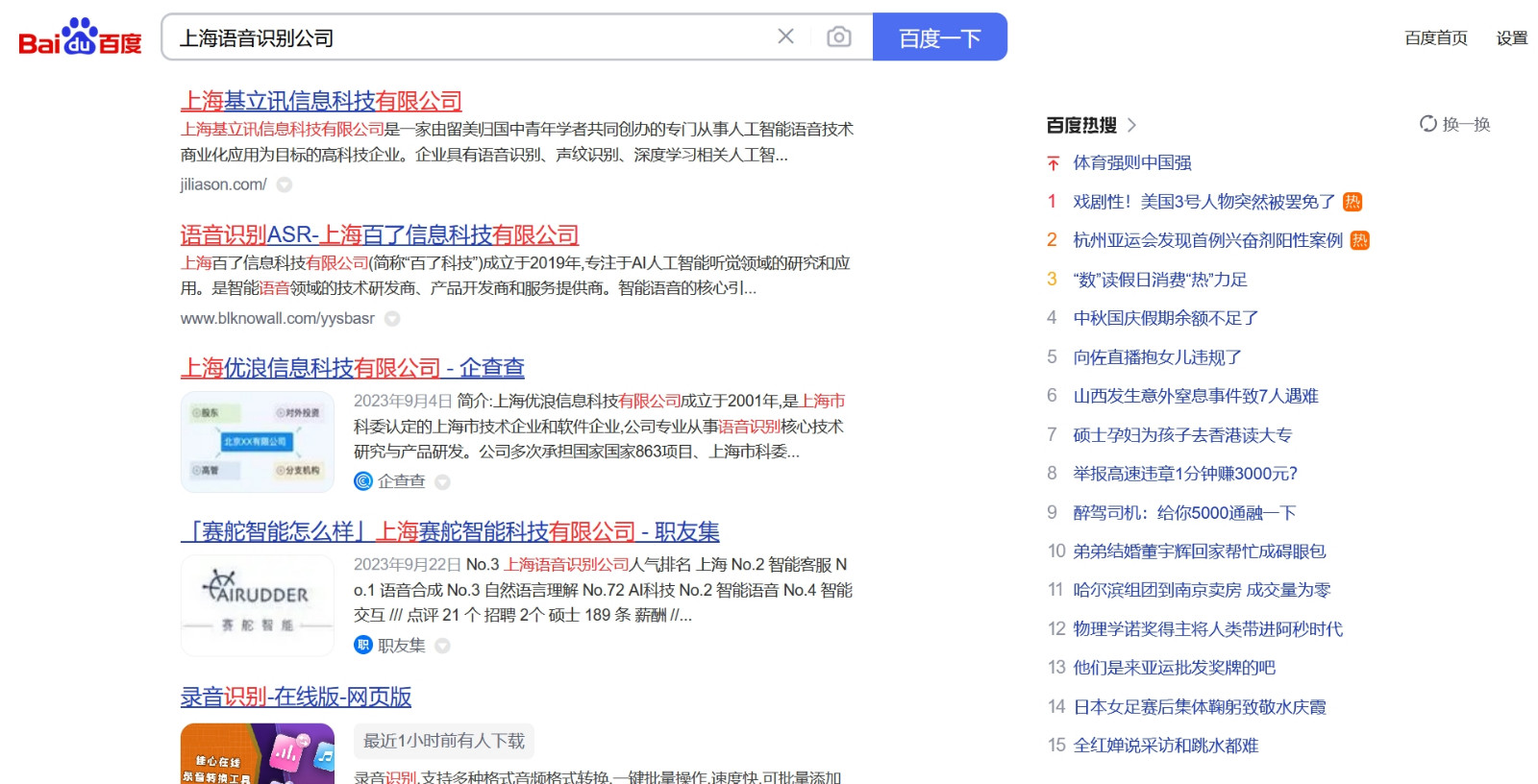Image resolution: width=1538 pixels, height=784 pixels.
Task: Open 上海优浪信息科技有限公司 - 企查查 result
Action: point(353,368)
